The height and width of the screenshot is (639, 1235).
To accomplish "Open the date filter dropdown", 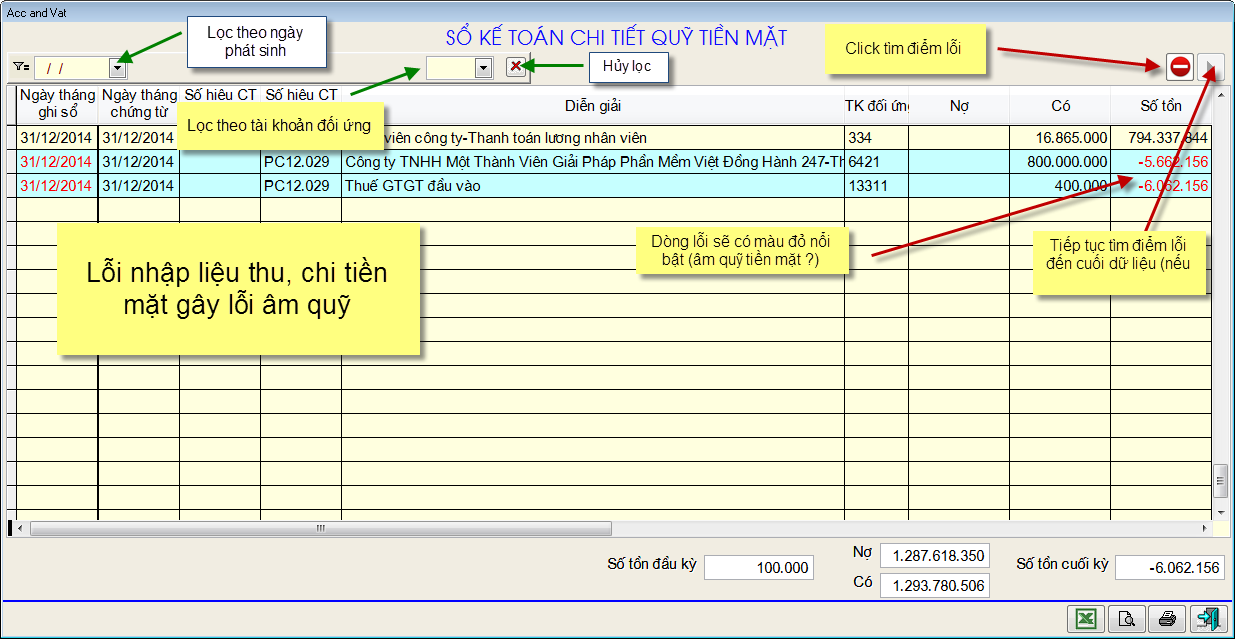I will [x=119, y=67].
